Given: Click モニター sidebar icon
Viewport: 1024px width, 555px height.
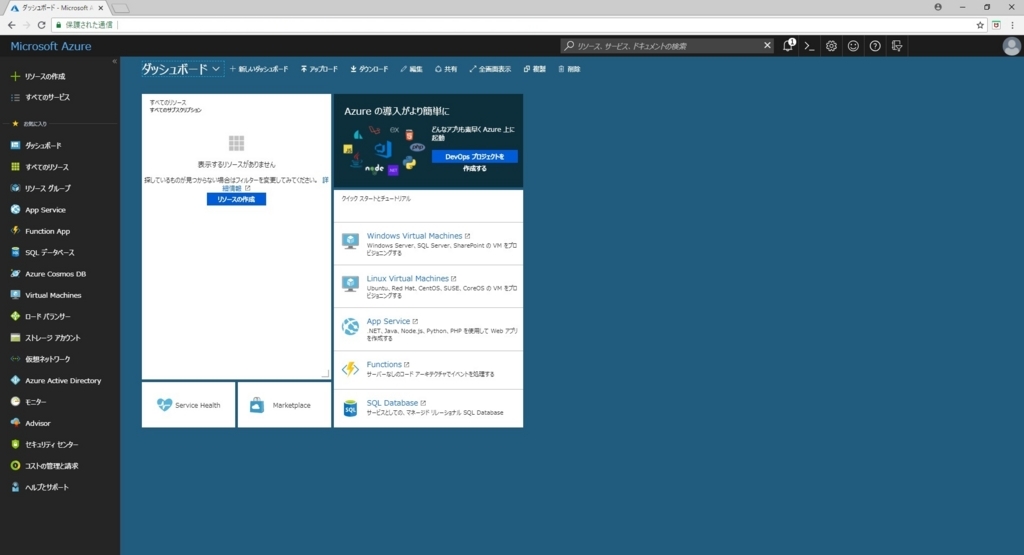Looking at the screenshot, I should coord(15,402).
